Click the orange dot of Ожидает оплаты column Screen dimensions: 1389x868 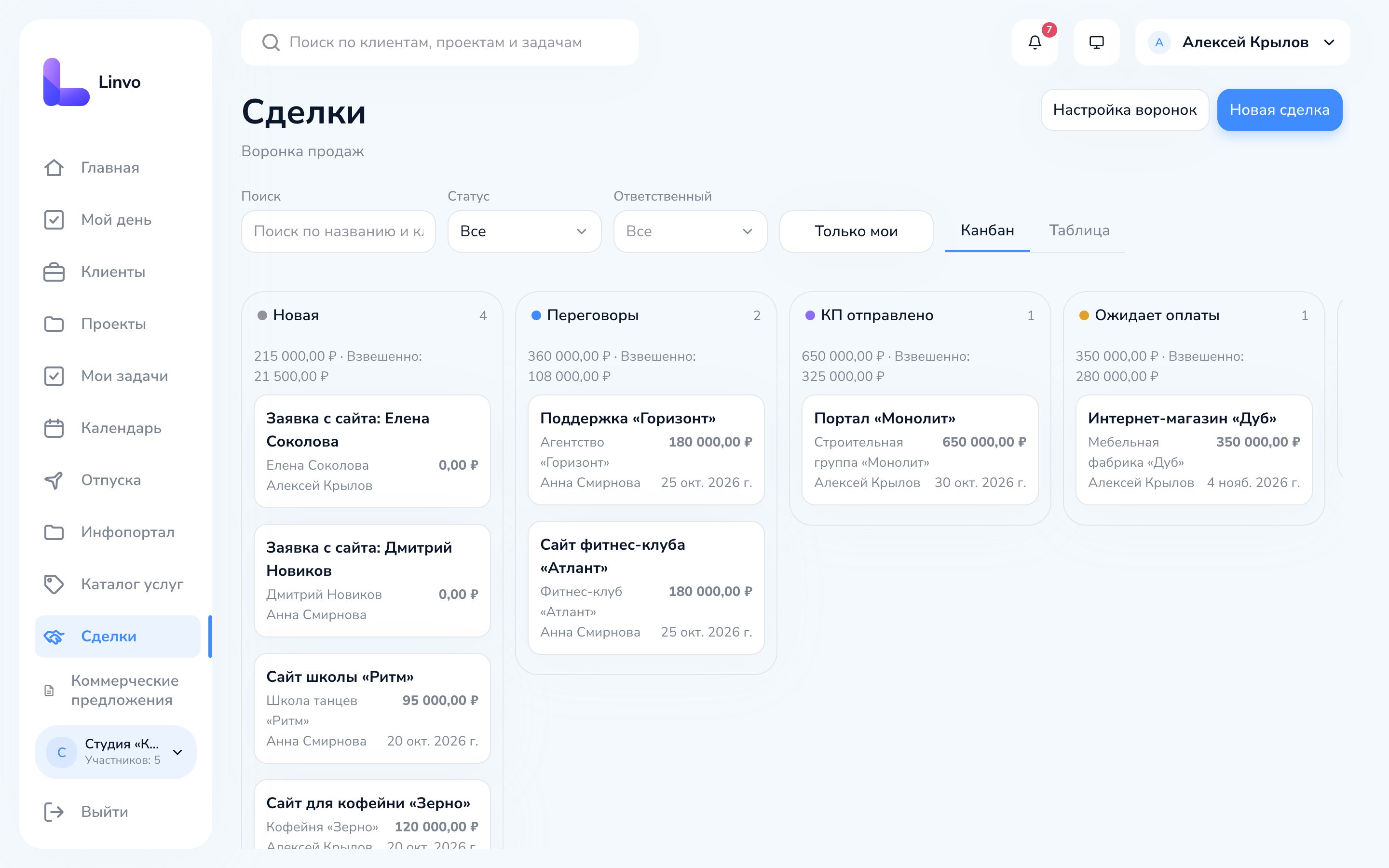click(x=1084, y=315)
